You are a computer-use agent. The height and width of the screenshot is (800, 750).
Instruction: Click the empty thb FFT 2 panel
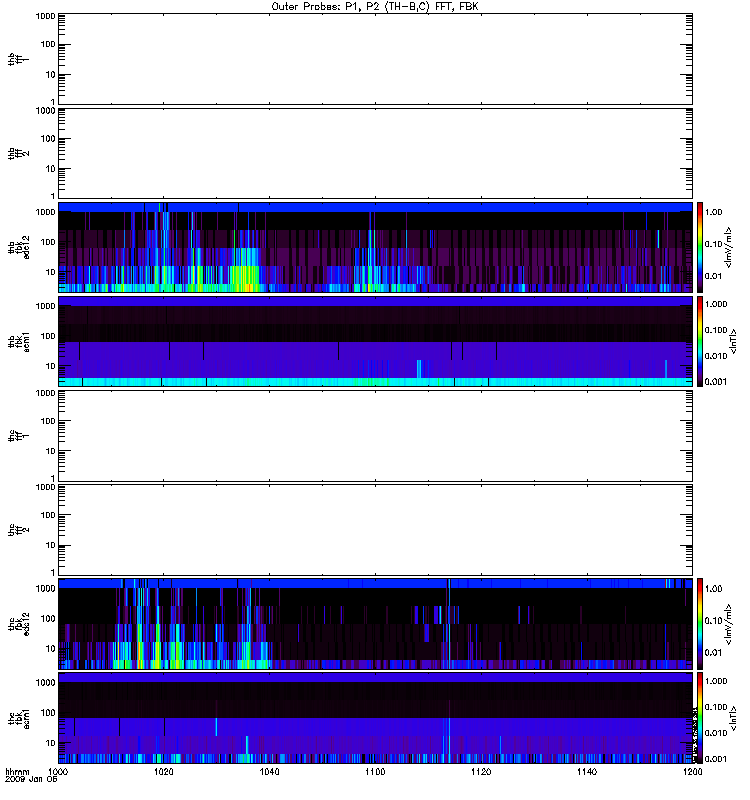[375, 152]
